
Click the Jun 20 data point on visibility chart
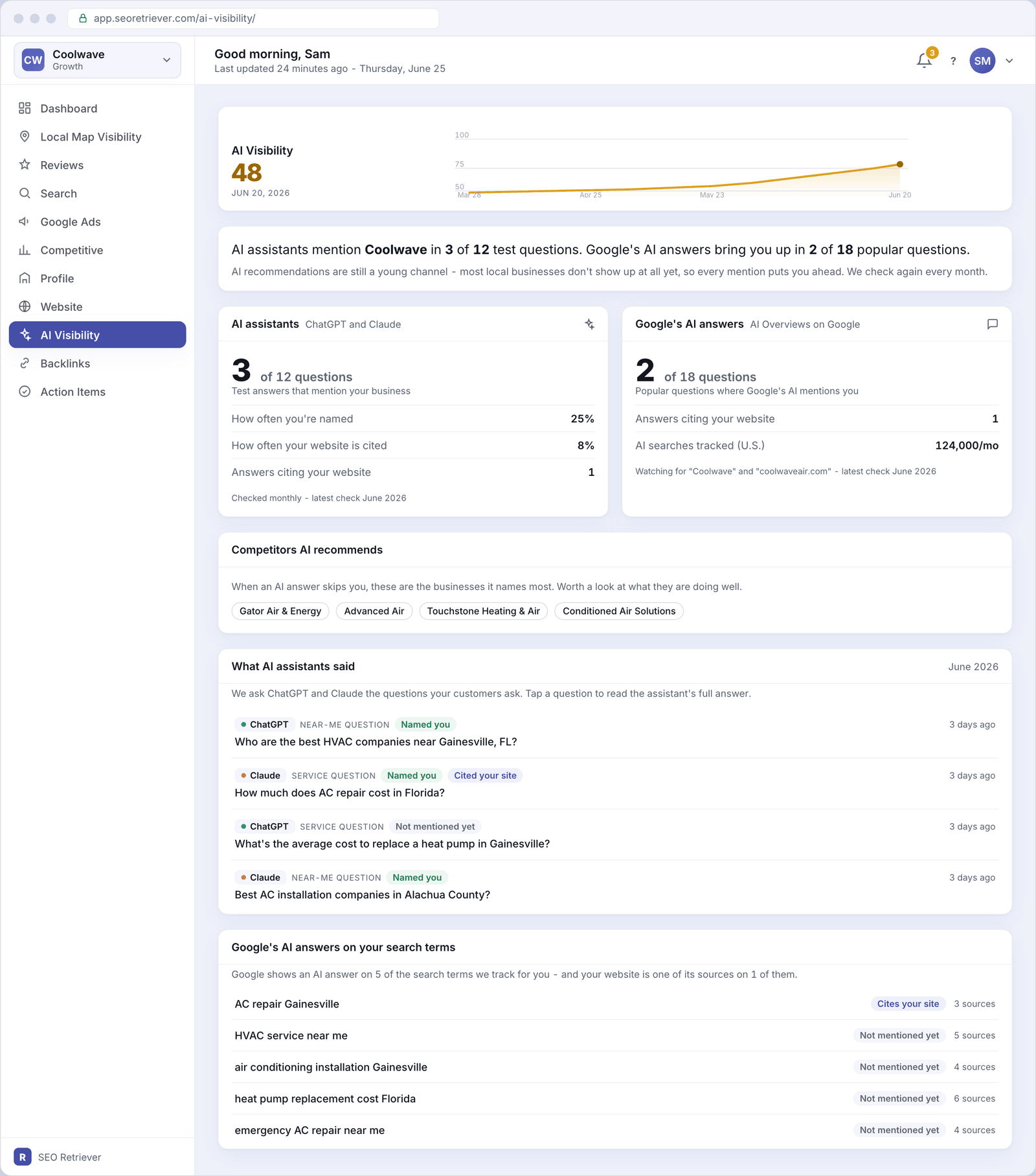tap(899, 164)
